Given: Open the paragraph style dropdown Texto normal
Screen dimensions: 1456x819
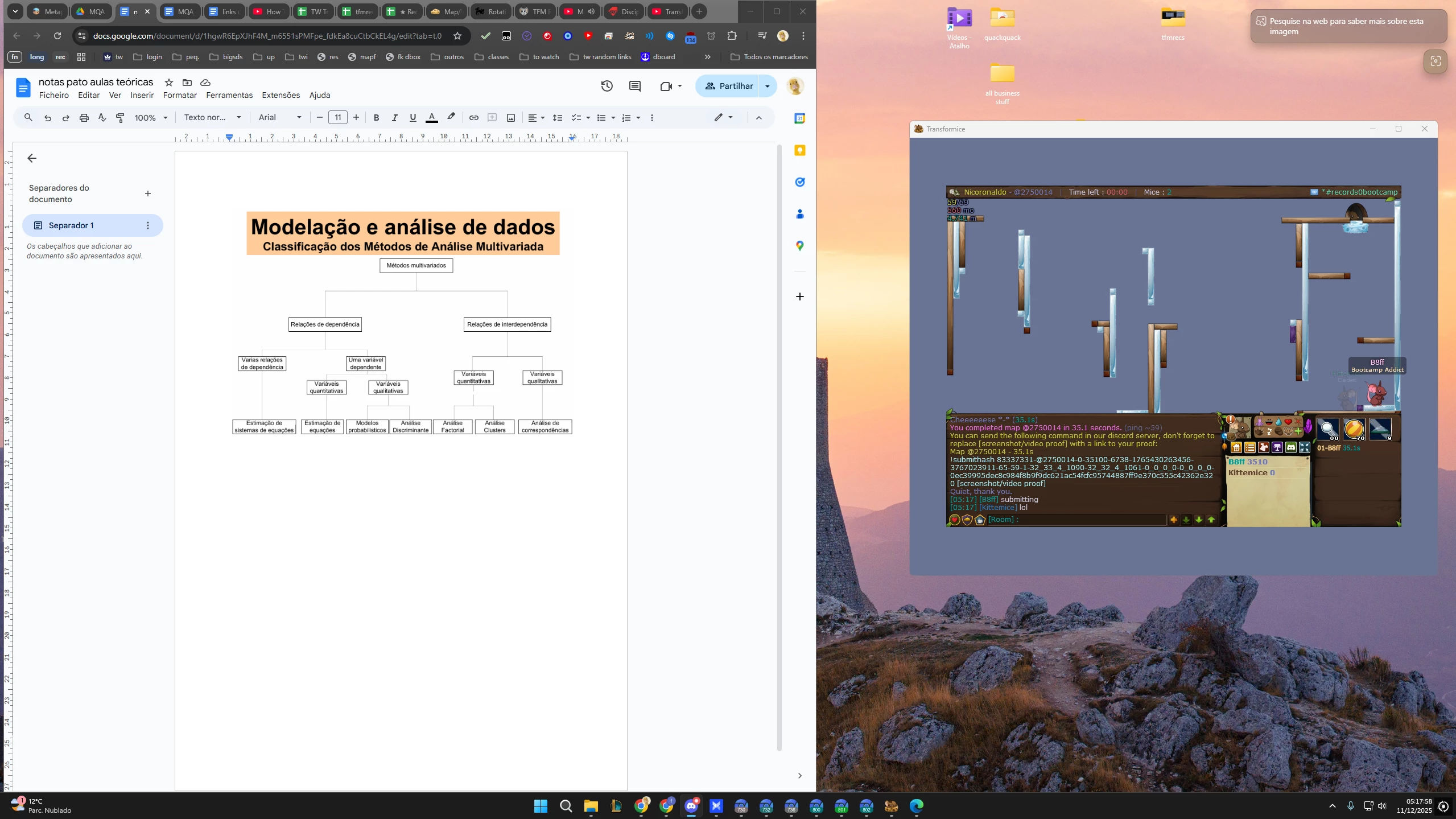Looking at the screenshot, I should pyautogui.click(x=213, y=118).
